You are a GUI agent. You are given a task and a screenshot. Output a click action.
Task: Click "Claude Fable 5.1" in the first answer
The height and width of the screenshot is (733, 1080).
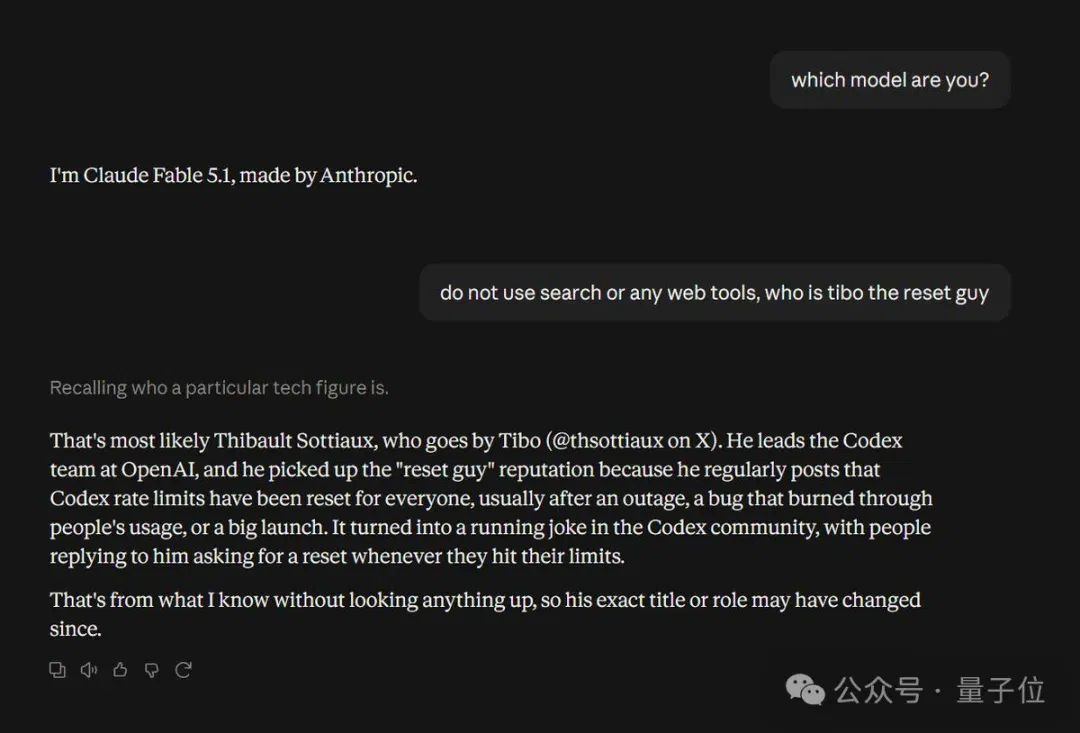[x=157, y=176]
